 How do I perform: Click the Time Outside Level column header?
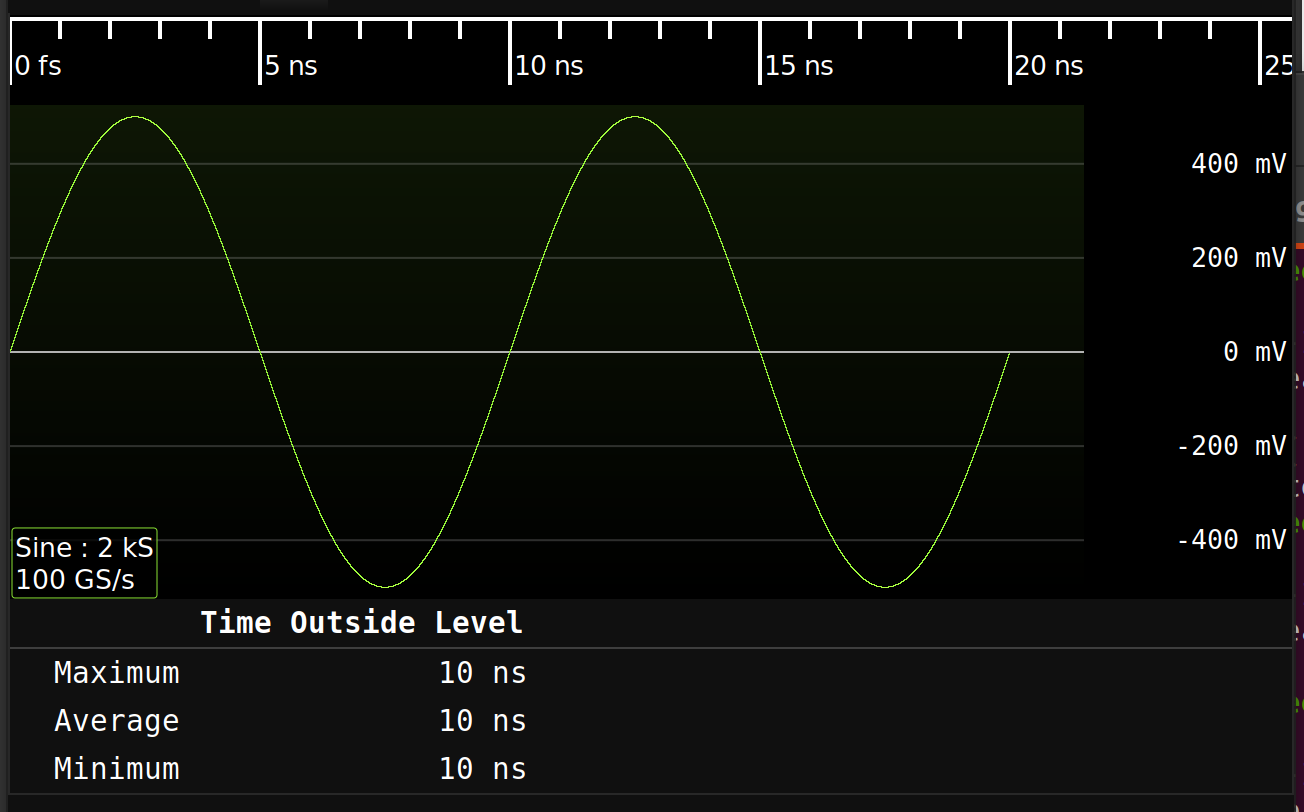tap(362, 623)
